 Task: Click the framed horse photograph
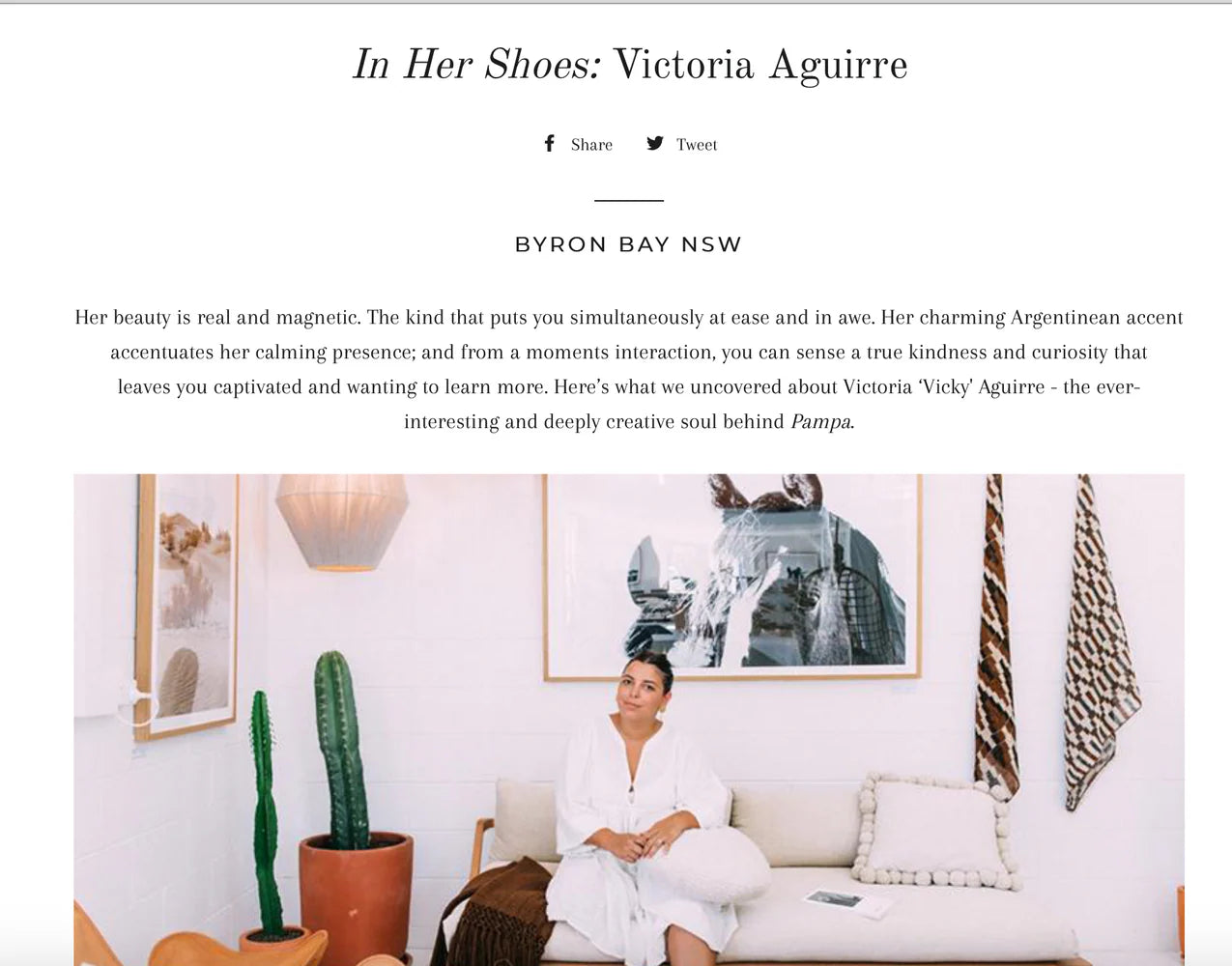coord(731,577)
